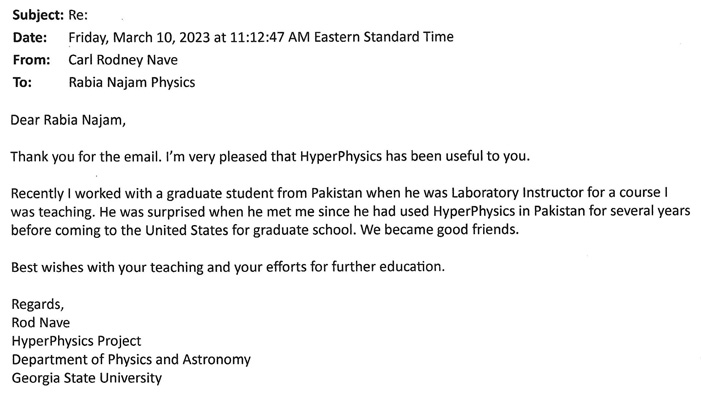Click the Date label
The height and width of the screenshot is (404, 701).
point(30,37)
